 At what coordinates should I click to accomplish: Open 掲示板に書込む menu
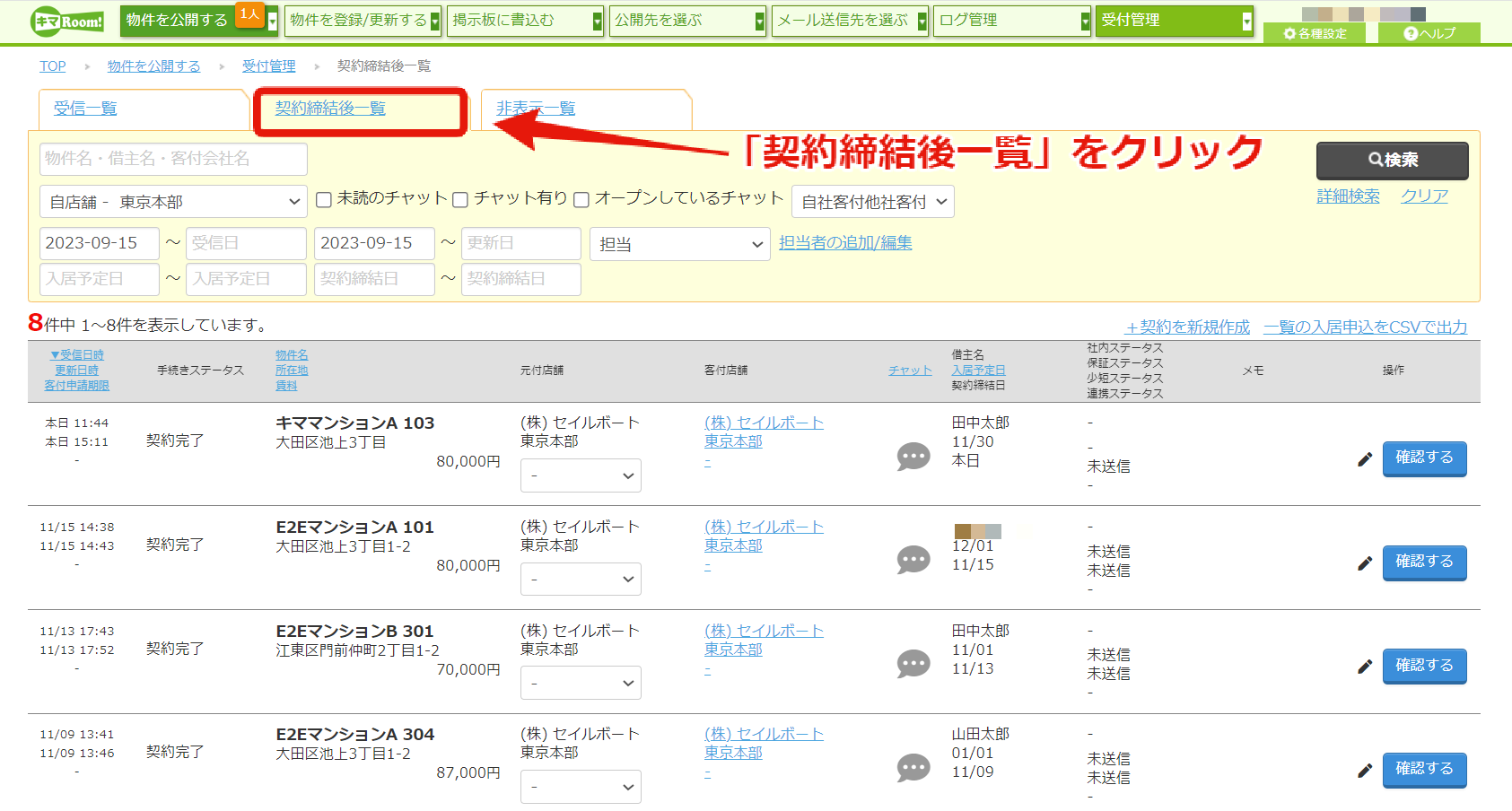pyautogui.click(x=525, y=20)
